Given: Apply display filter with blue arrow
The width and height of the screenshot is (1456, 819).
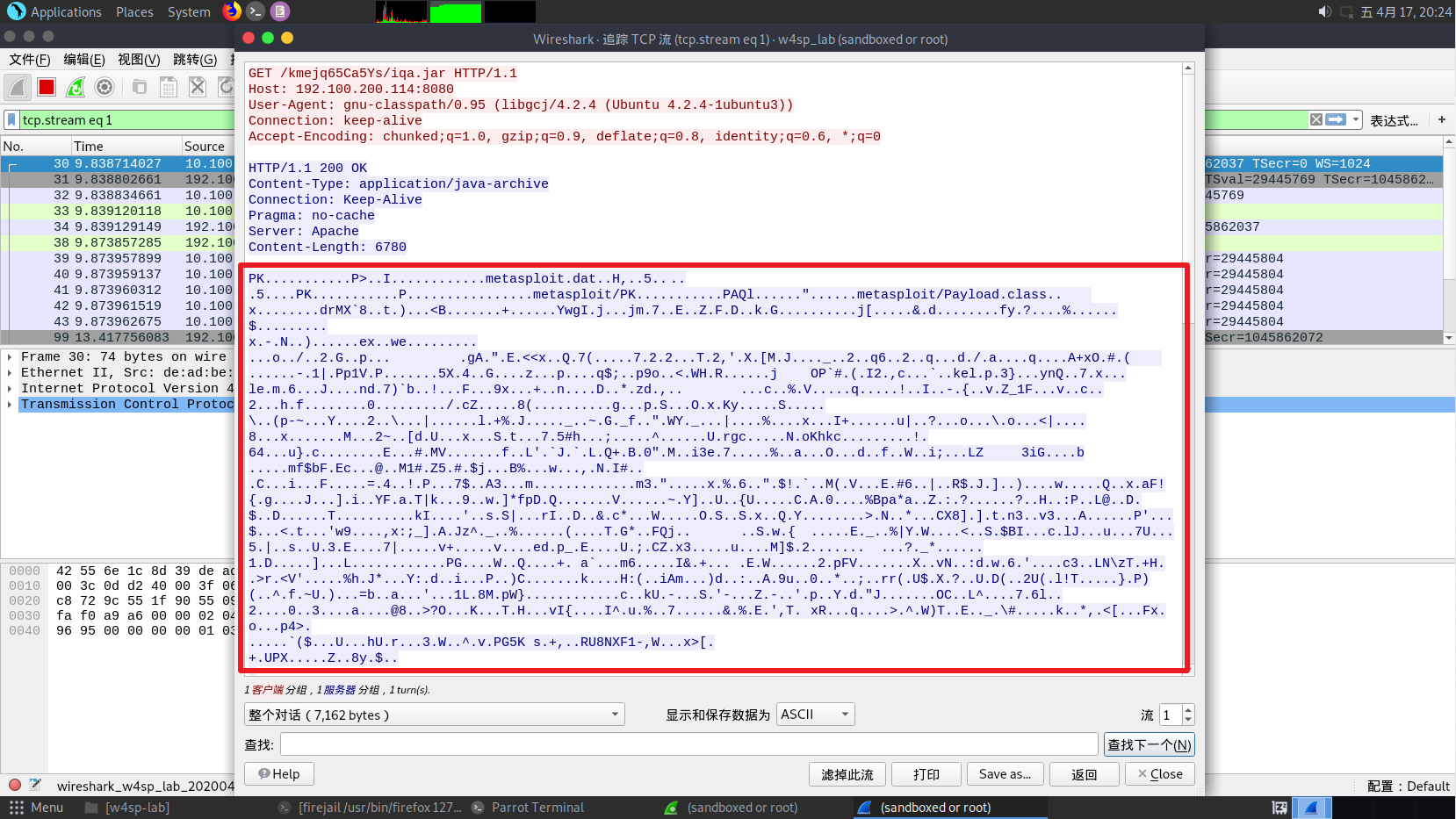Looking at the screenshot, I should pyautogui.click(x=1336, y=119).
